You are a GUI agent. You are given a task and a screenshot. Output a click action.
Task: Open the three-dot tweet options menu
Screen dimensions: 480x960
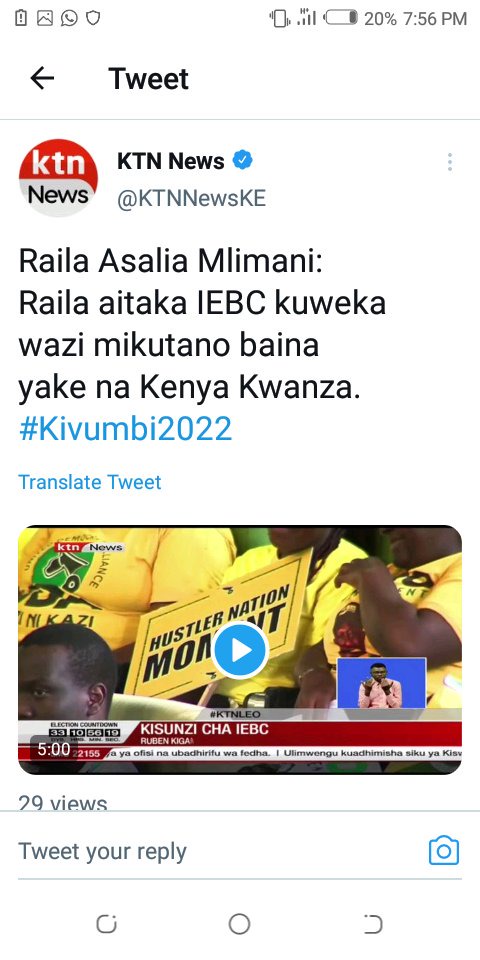[449, 162]
